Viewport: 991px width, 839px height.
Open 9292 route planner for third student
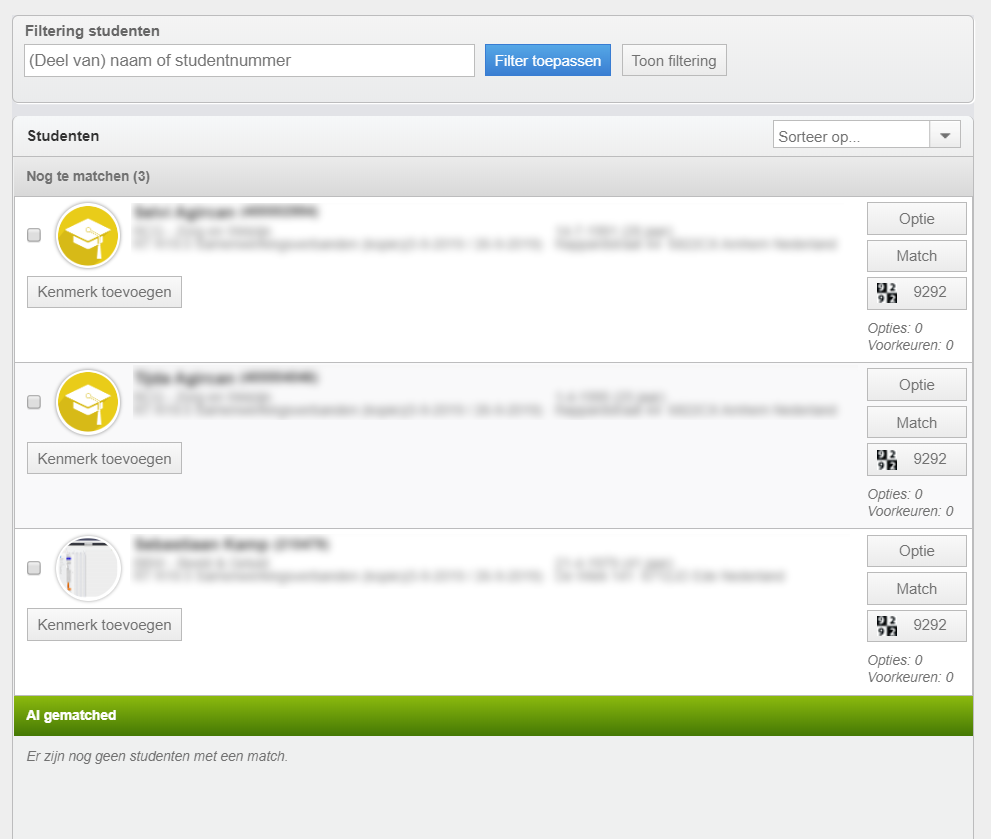click(x=916, y=625)
